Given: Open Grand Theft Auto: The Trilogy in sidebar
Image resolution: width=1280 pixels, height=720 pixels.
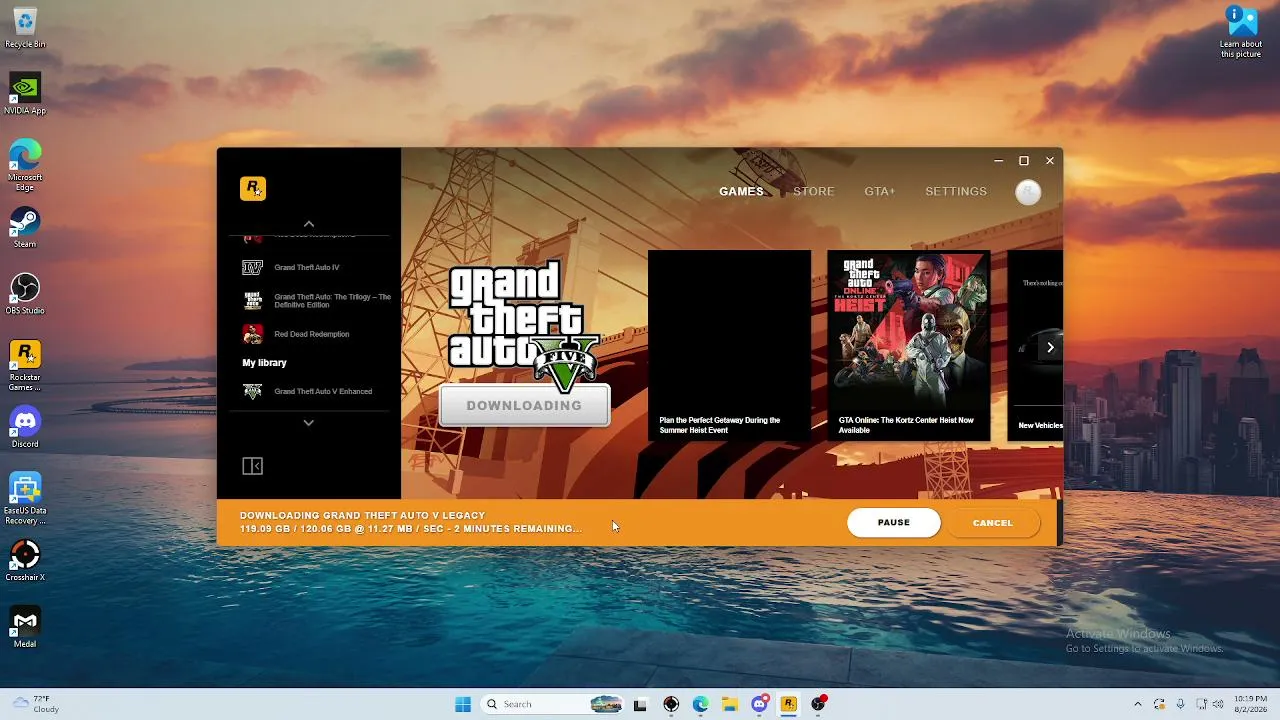Looking at the screenshot, I should pyautogui.click(x=318, y=301).
